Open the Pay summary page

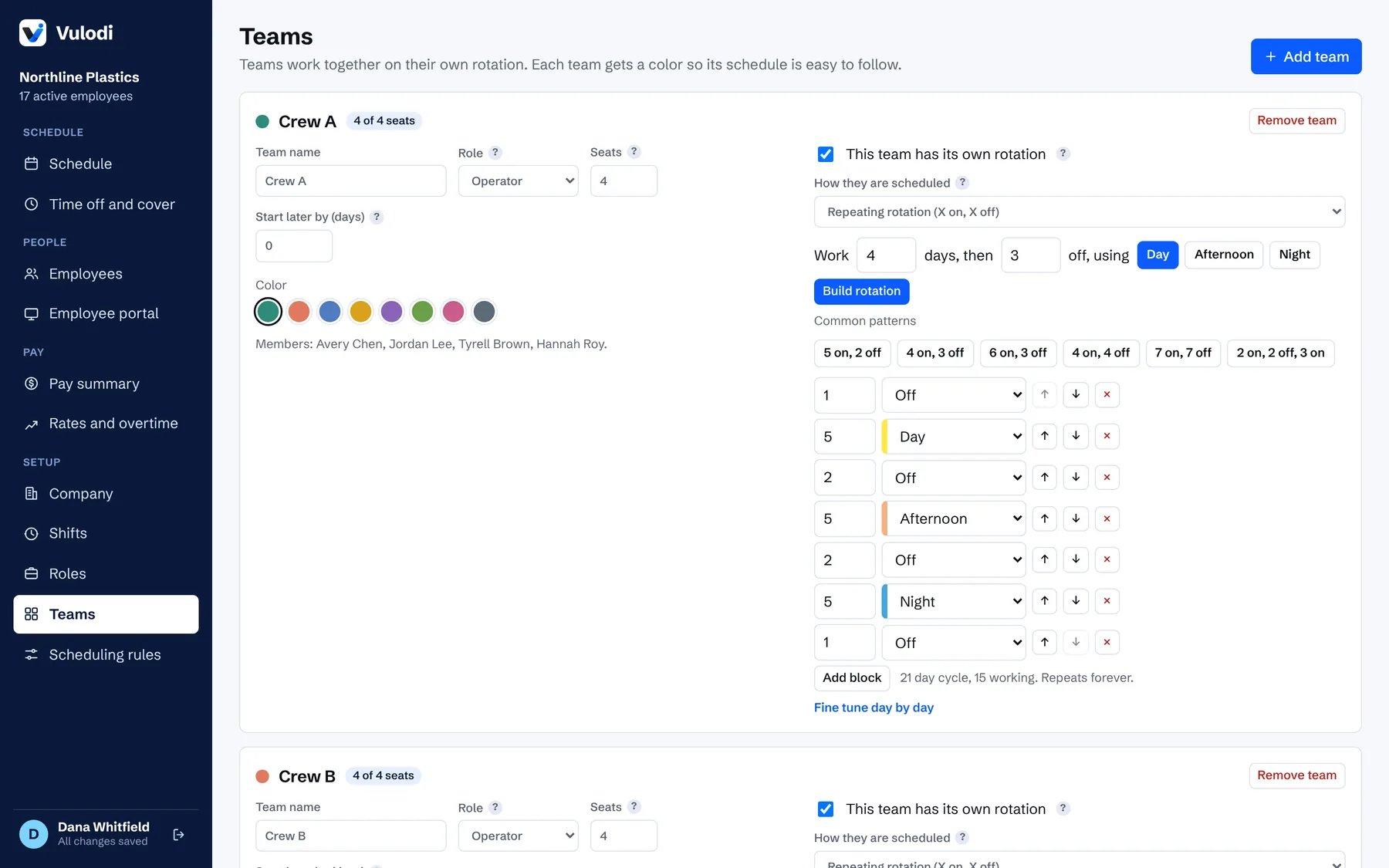[106, 383]
